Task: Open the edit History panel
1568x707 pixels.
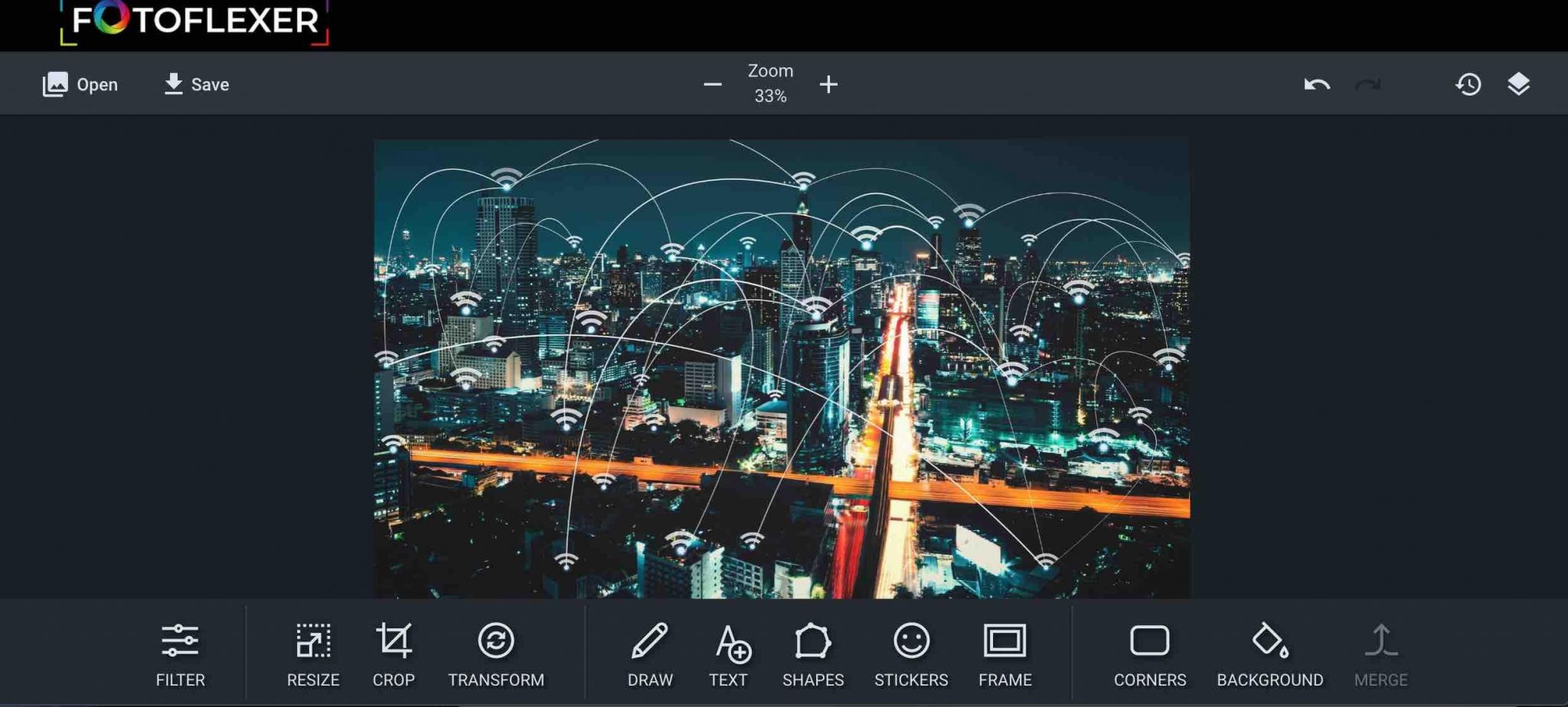Action: (x=1468, y=85)
